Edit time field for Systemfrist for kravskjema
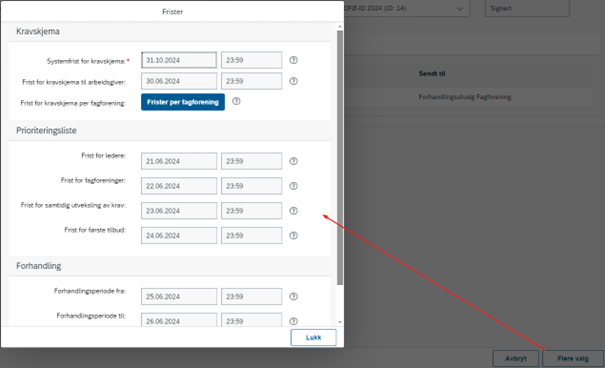The width and height of the screenshot is (605, 368). click(x=252, y=60)
